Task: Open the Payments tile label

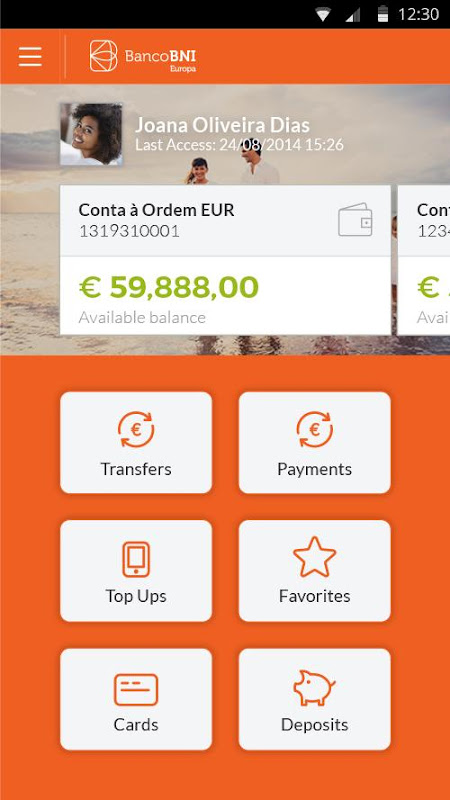Action: click(x=314, y=469)
